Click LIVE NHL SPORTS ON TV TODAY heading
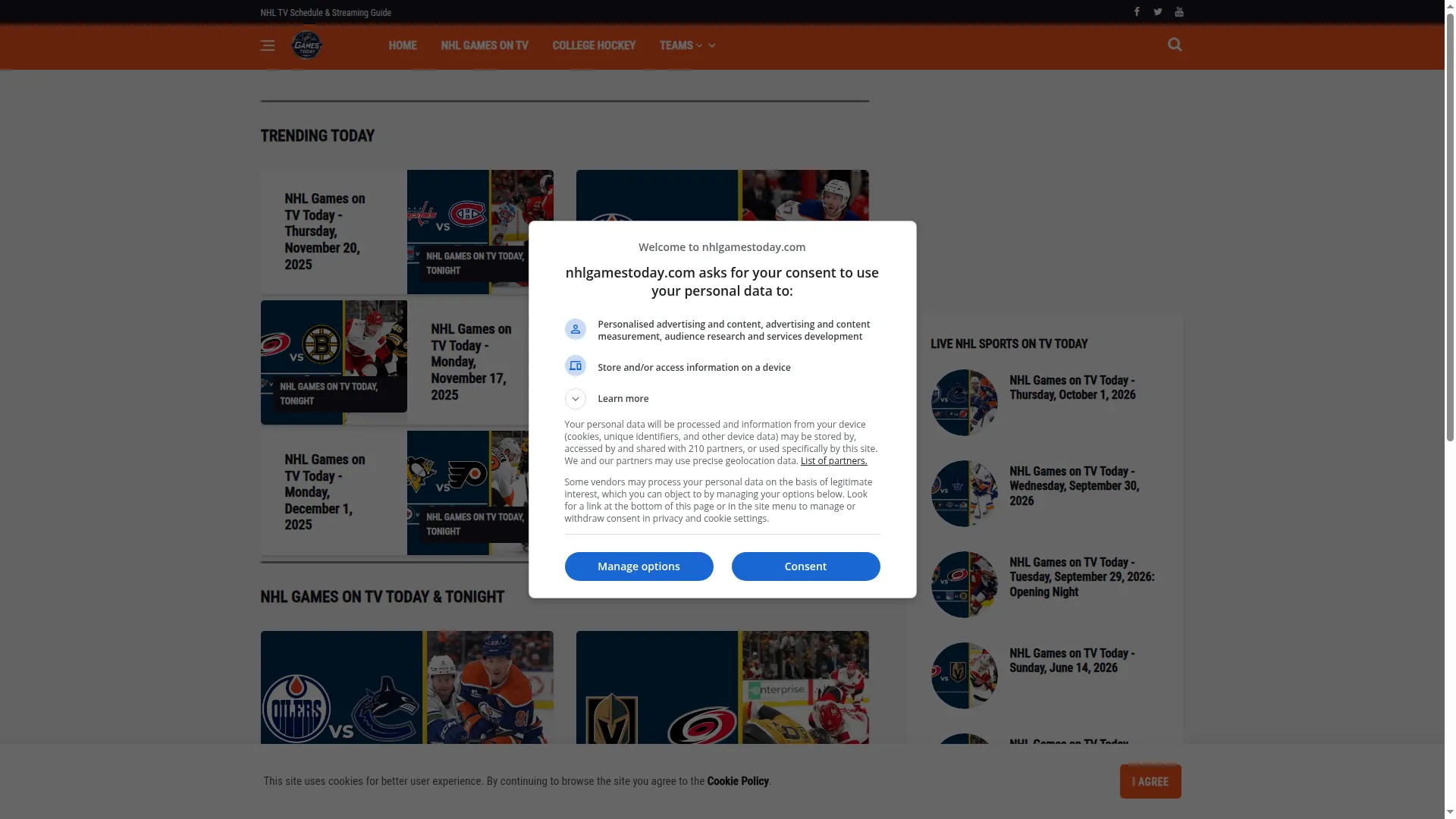The width and height of the screenshot is (1456, 819). click(1009, 344)
